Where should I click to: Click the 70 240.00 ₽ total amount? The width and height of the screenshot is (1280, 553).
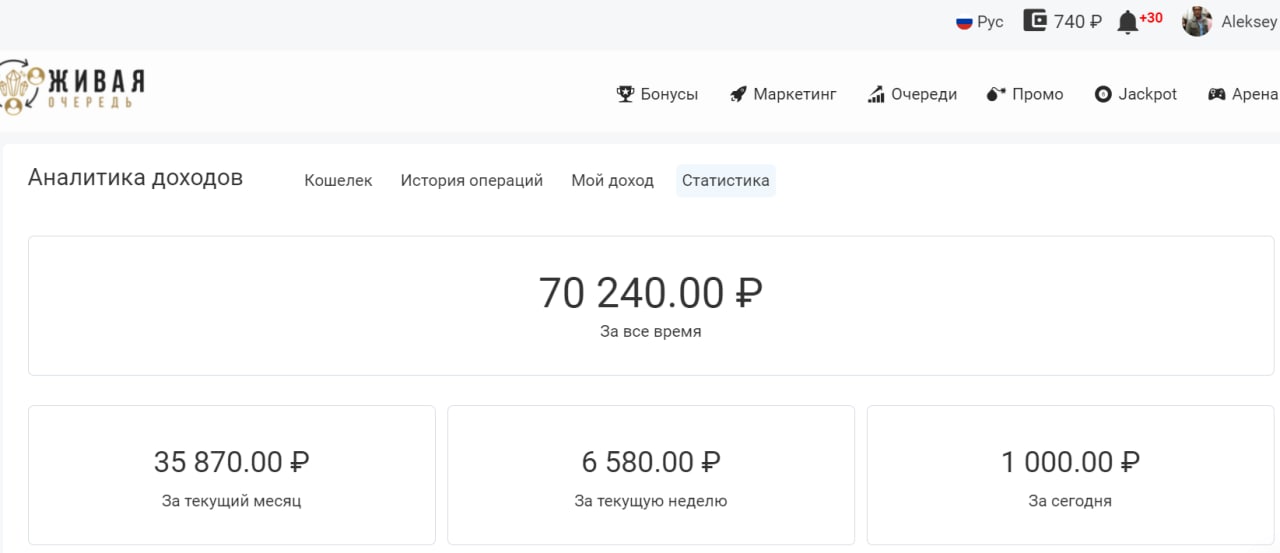point(651,293)
